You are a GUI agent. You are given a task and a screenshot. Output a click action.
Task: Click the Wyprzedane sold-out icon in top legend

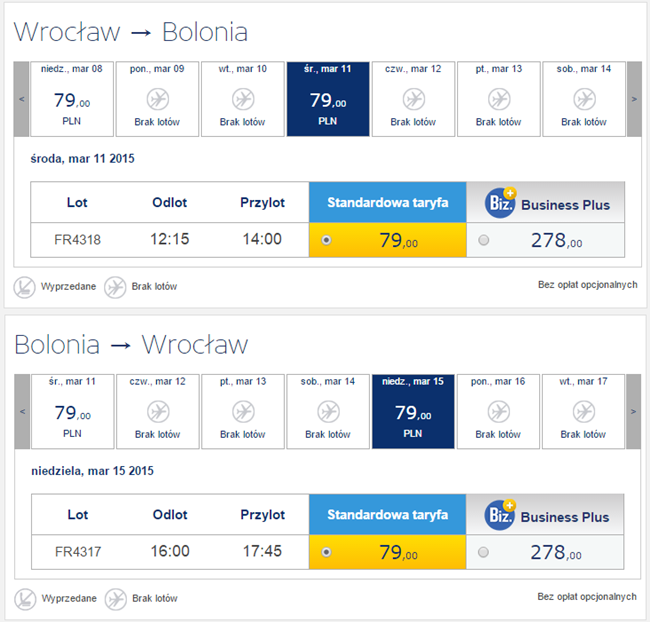pyautogui.click(x=25, y=286)
